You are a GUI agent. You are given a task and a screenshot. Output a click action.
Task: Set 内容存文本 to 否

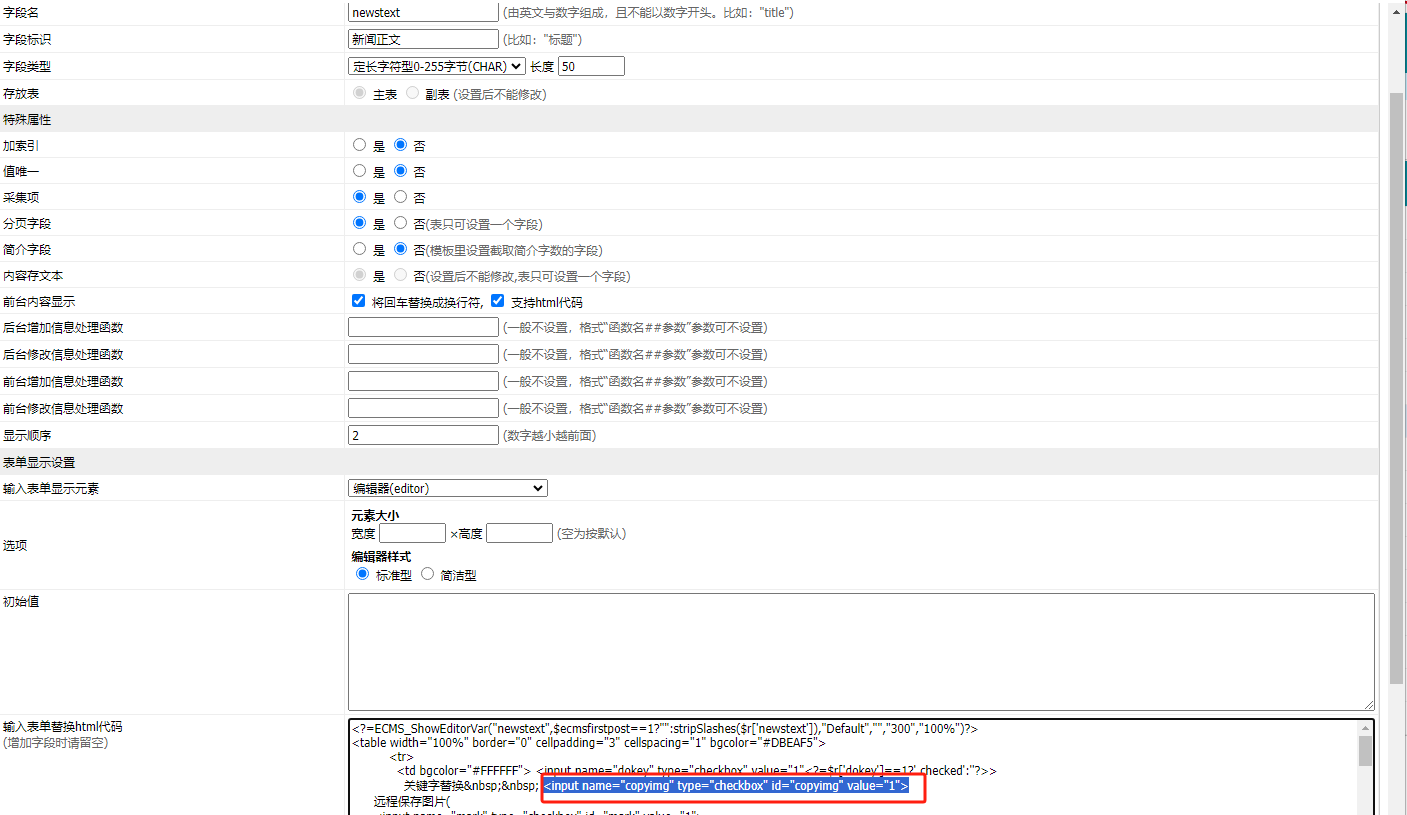tap(400, 275)
